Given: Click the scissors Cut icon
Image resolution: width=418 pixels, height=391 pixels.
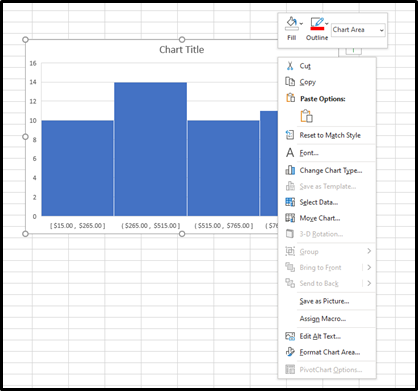Looking at the screenshot, I should [290, 66].
